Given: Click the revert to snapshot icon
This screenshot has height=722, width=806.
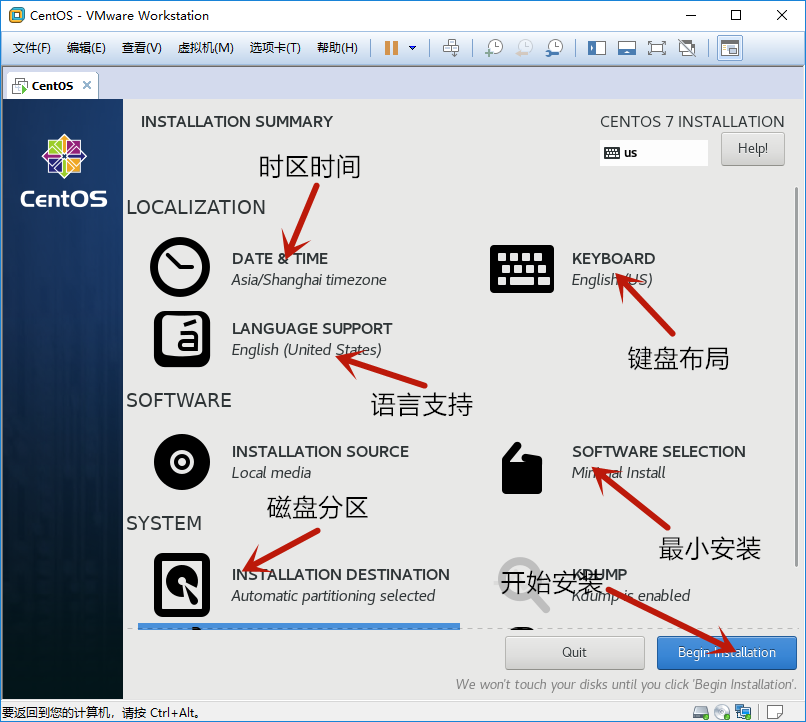Looking at the screenshot, I should click(524, 48).
